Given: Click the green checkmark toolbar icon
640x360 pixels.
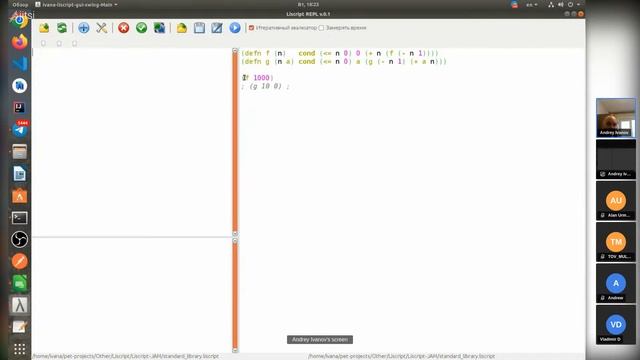Looking at the screenshot, I should click(142, 28).
